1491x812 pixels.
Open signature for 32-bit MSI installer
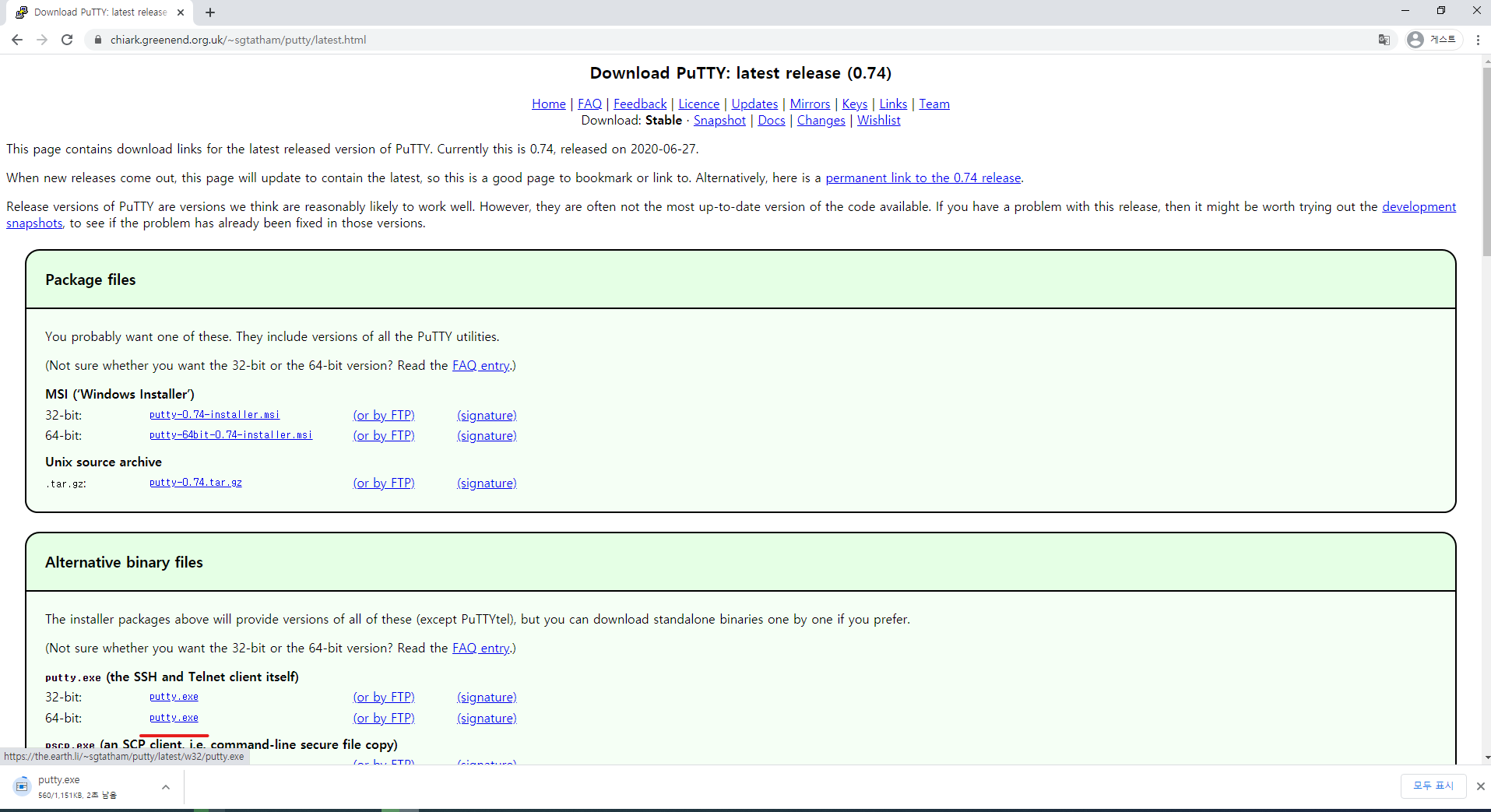[487, 415]
